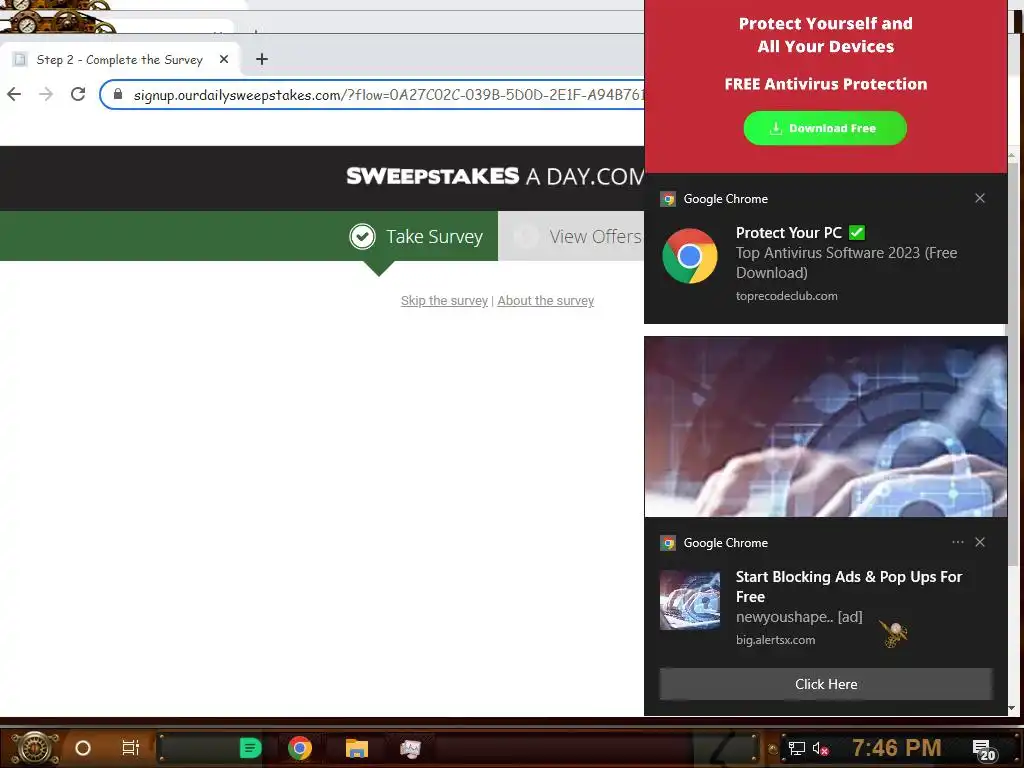
Task: Open Cortana search circle on taskbar
Action: pyautogui.click(x=83, y=748)
